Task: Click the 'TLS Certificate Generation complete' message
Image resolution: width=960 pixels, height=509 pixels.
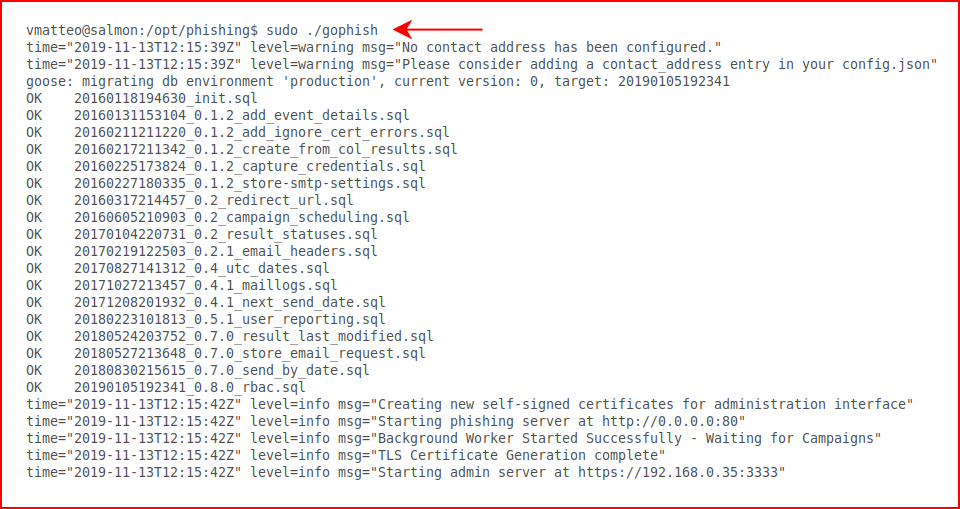Action: 518,455
